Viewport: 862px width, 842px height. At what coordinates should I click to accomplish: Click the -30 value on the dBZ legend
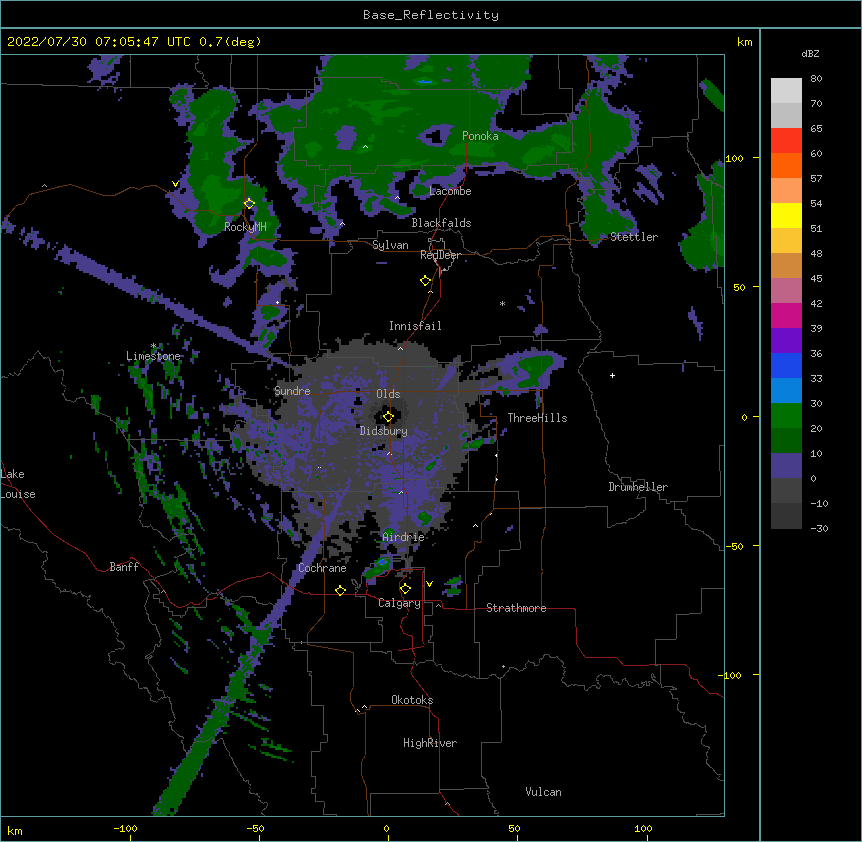point(819,529)
